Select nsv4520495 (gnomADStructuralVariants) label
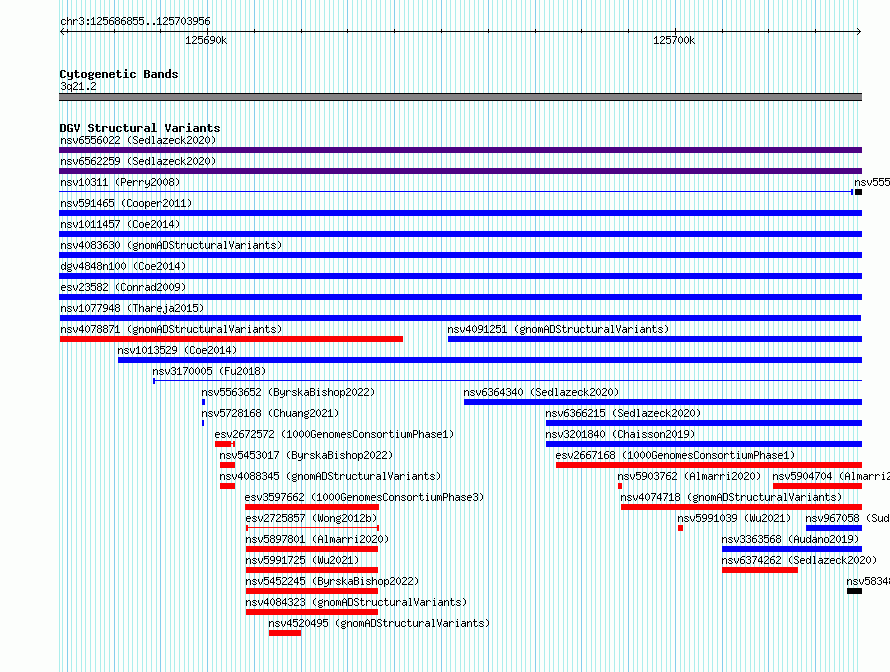 (x=379, y=623)
